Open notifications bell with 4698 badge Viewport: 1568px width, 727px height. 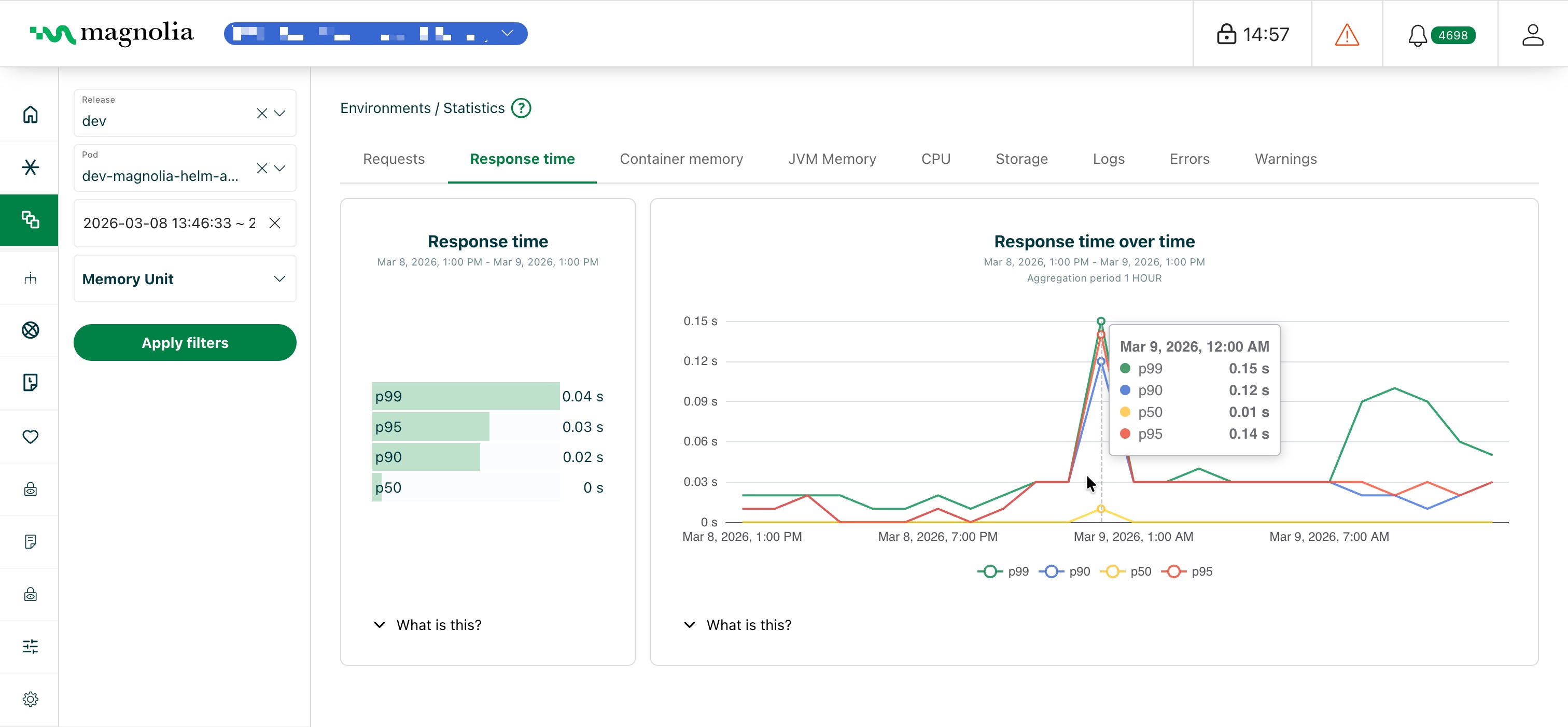(1441, 35)
